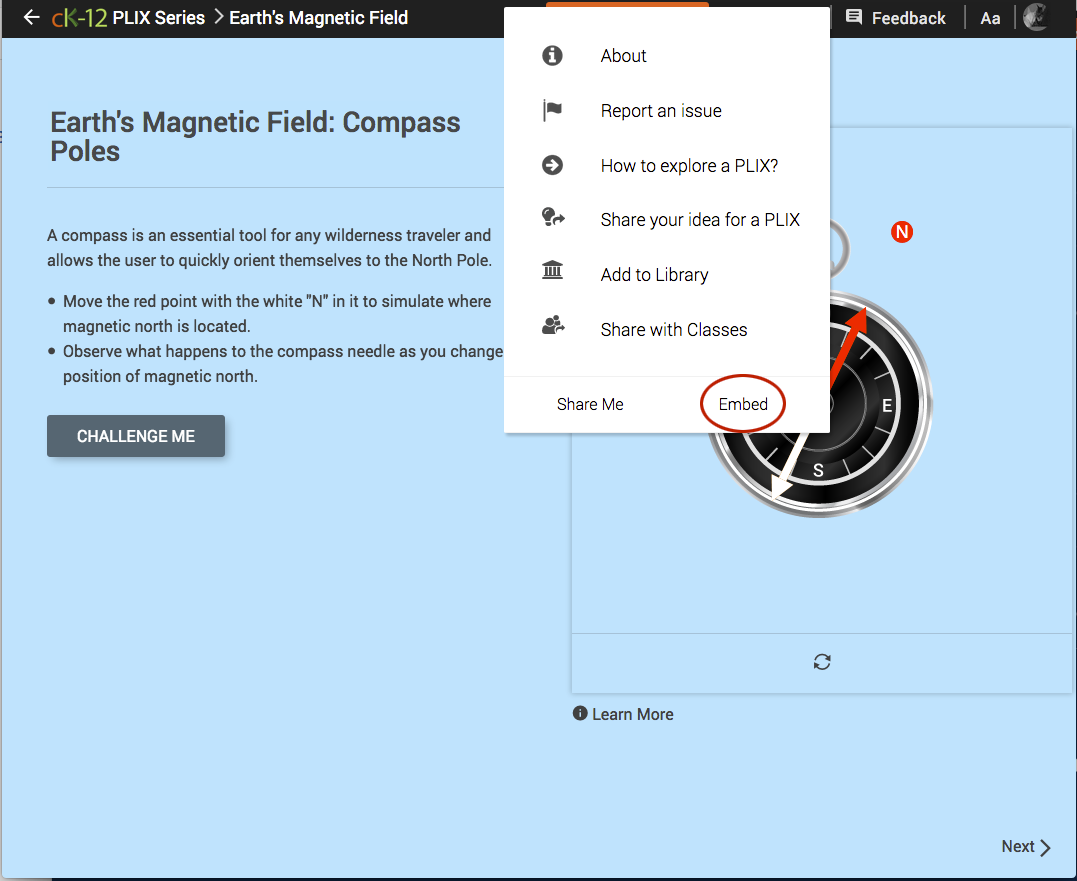
Task: Open the CK-12 logo home link
Action: pos(79,18)
